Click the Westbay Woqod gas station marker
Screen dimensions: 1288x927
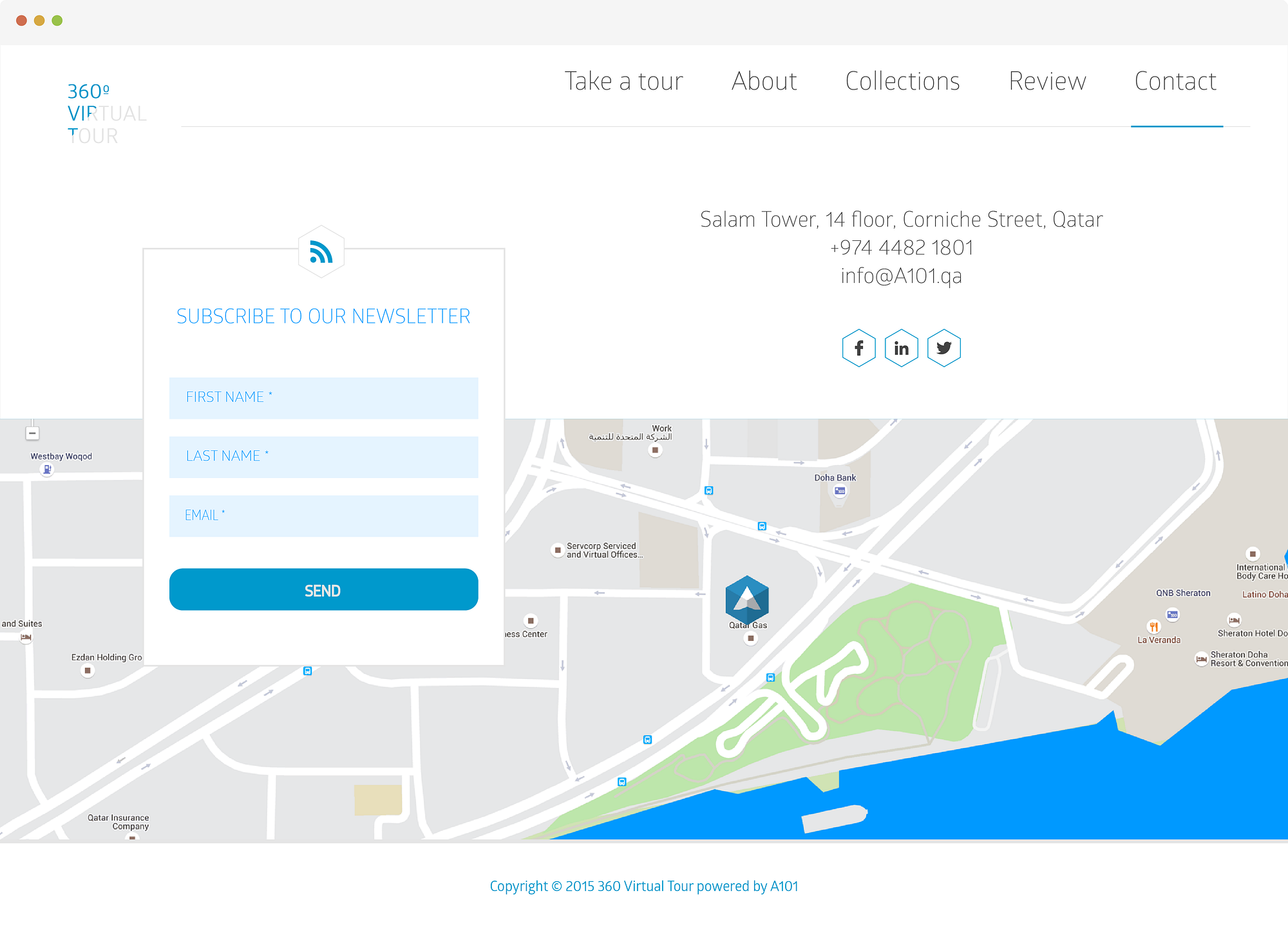coord(46,470)
